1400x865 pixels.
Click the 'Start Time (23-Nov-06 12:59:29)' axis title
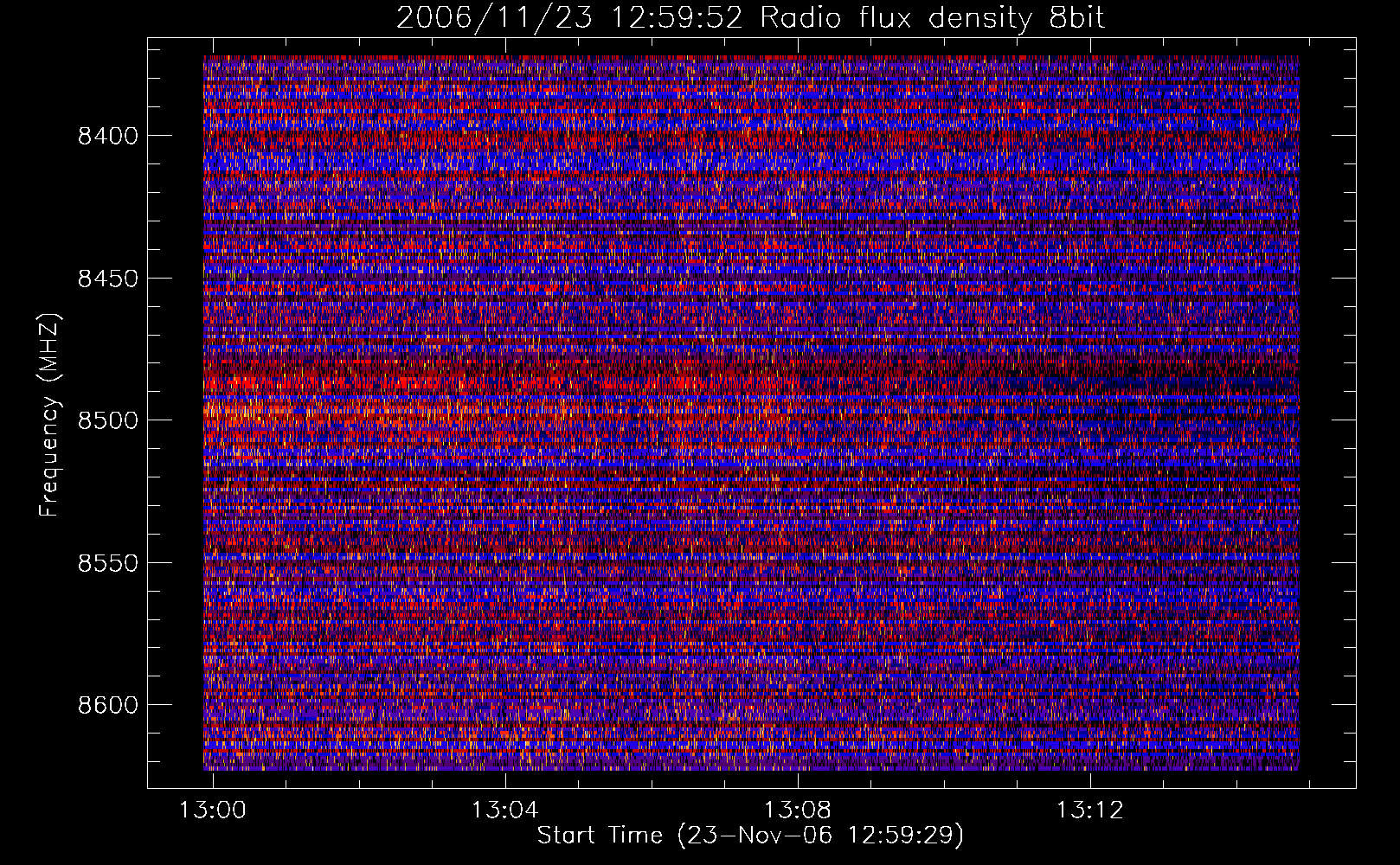[x=750, y=836]
